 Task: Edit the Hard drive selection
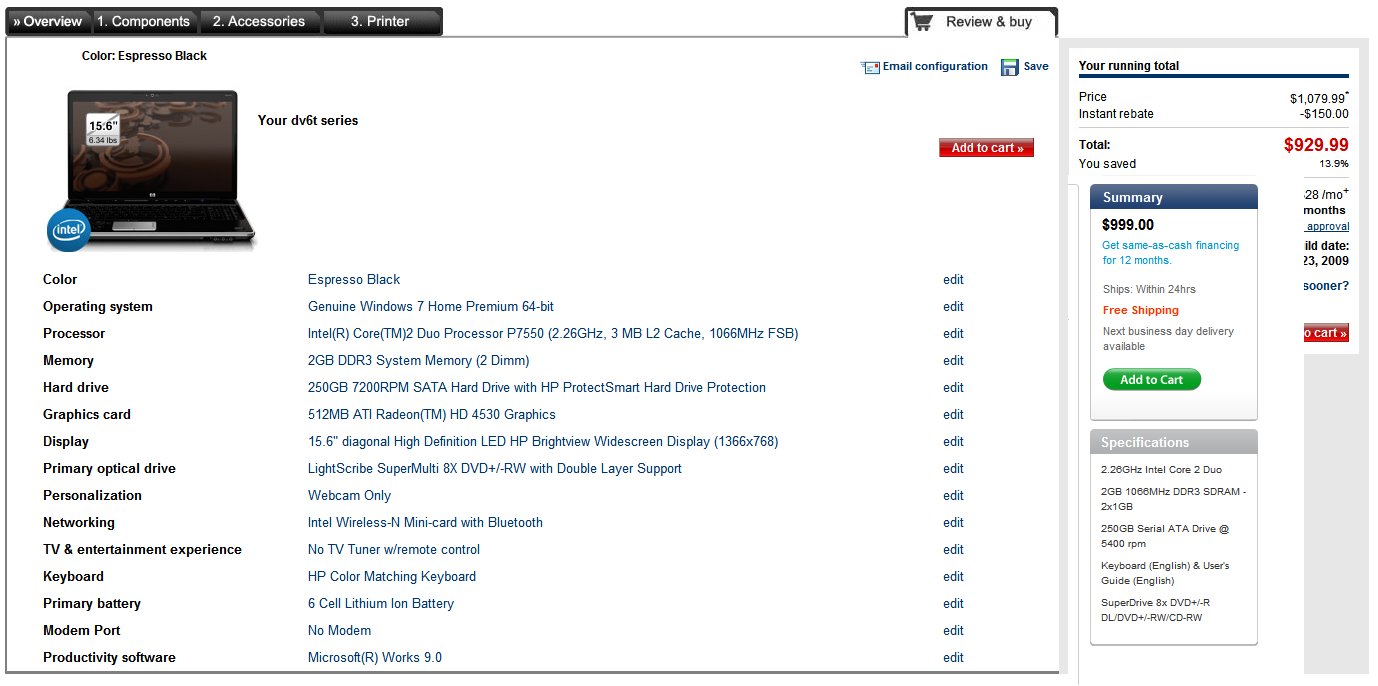coord(953,388)
